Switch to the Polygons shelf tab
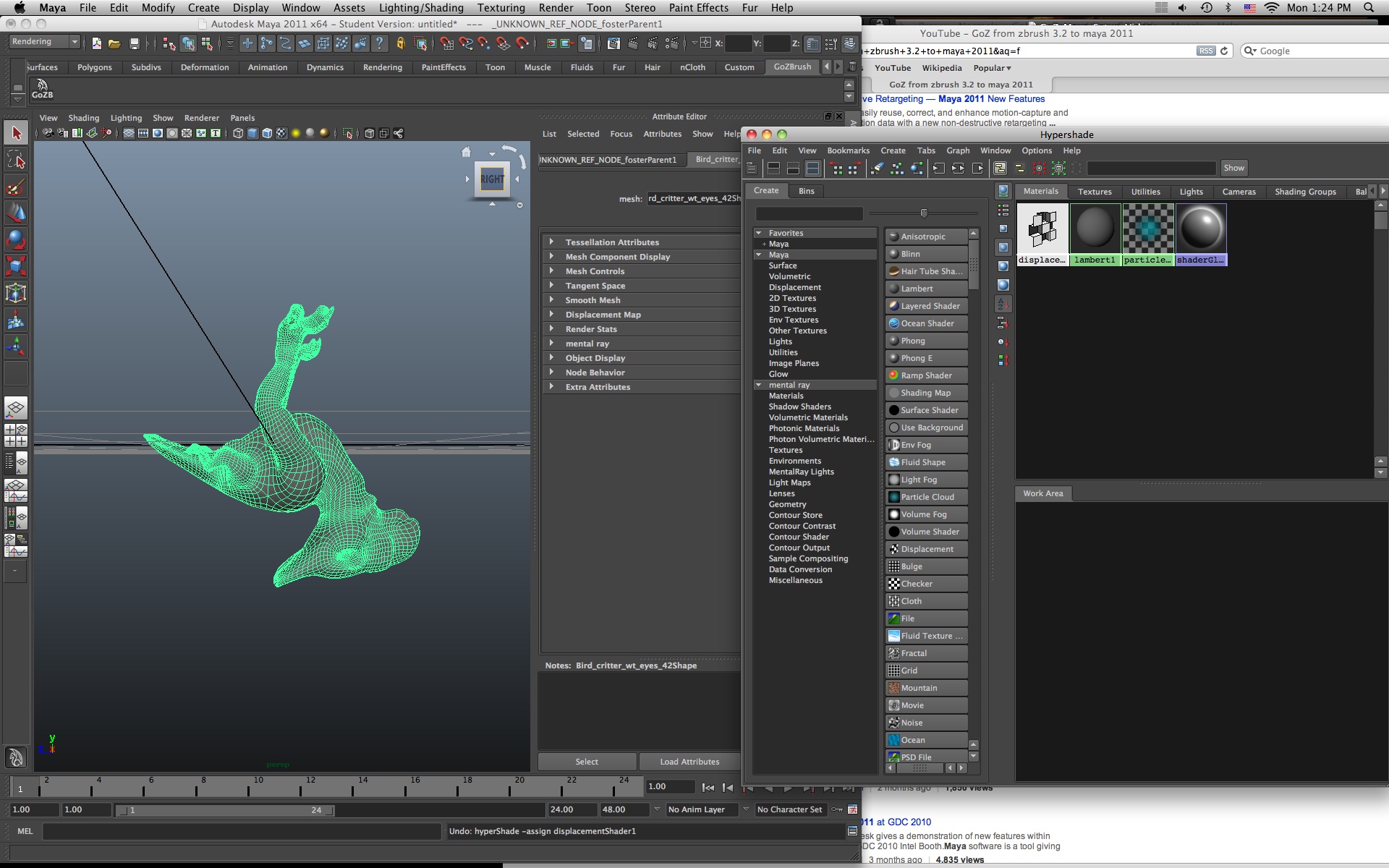Screen dimensions: 1389x868 94,67
